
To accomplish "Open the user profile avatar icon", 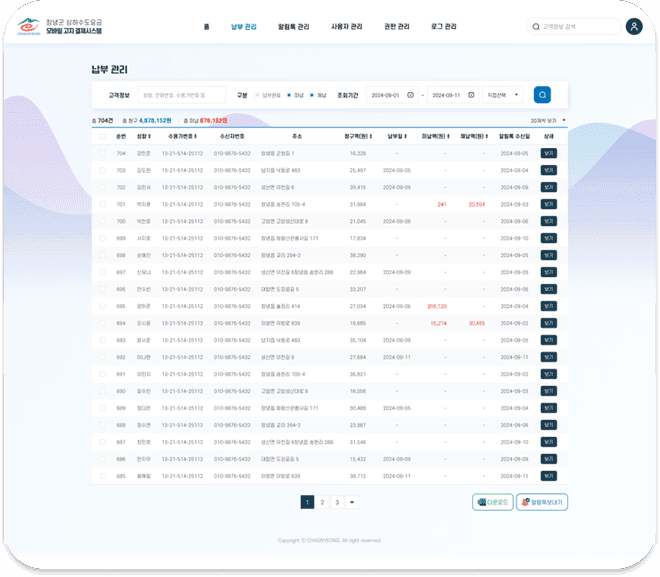I will [x=634, y=27].
